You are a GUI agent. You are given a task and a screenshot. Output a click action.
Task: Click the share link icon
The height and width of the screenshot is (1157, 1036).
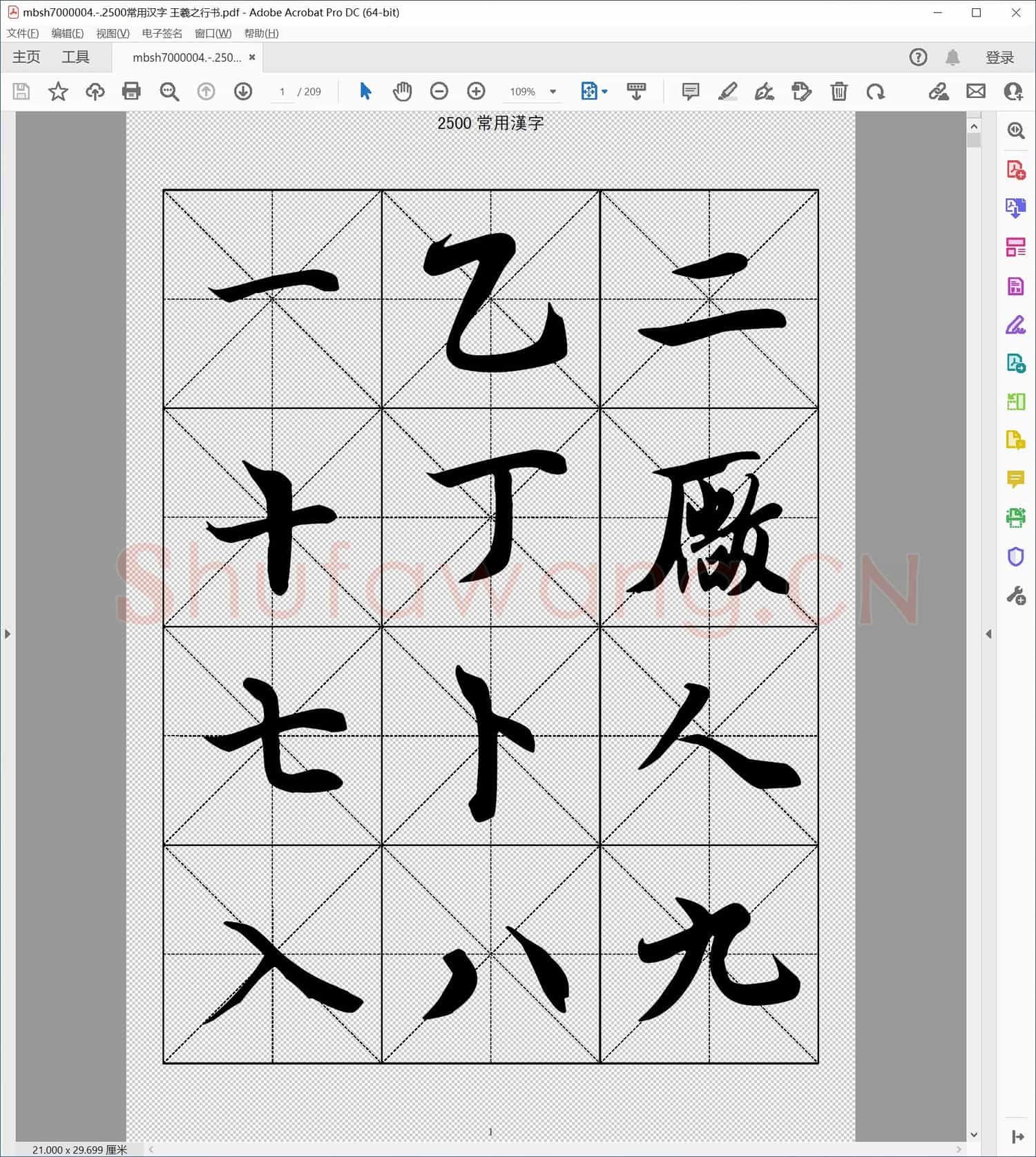tap(938, 91)
